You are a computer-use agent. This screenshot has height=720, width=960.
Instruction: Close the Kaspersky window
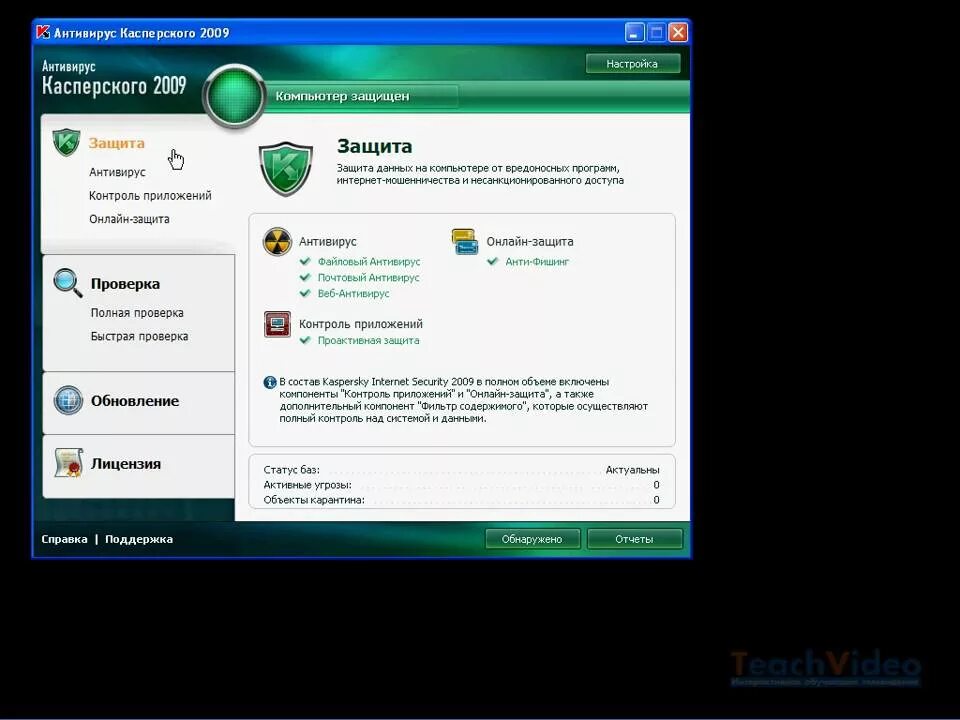(x=678, y=32)
